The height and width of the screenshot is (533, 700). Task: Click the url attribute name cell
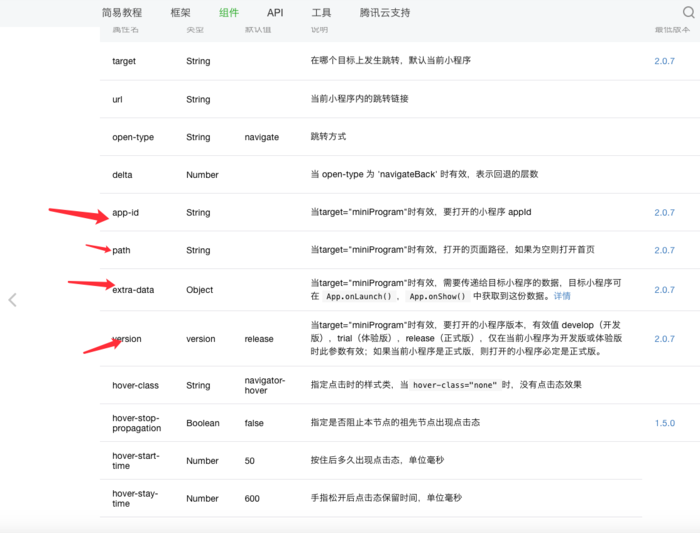pyautogui.click(x=117, y=99)
